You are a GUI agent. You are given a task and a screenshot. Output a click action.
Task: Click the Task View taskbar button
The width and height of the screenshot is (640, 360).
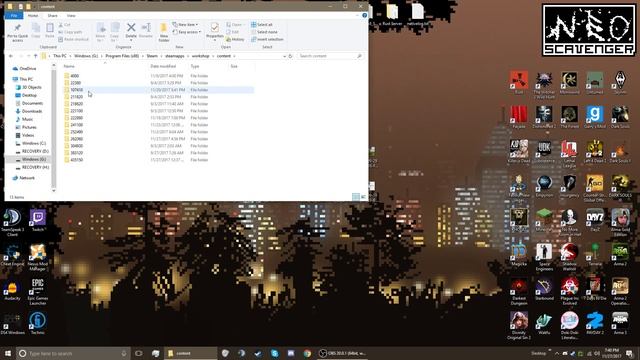(139, 353)
